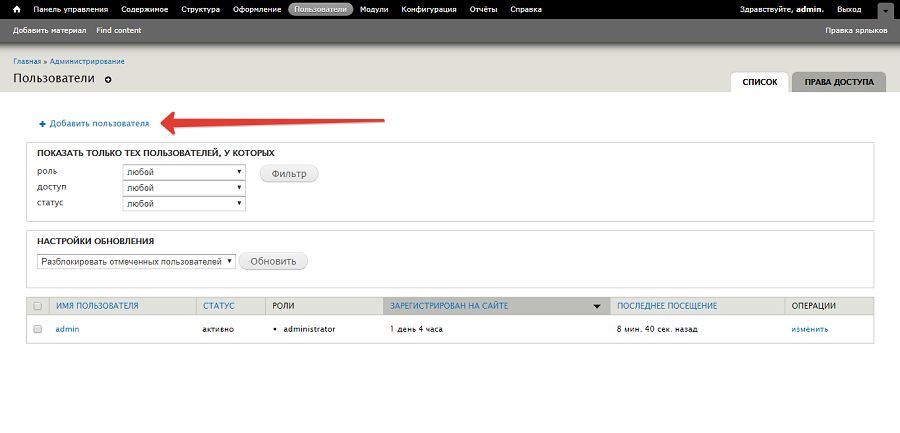This screenshot has height=433, width=900.
Task: Select the Пользователи menu item
Action: click(320, 10)
